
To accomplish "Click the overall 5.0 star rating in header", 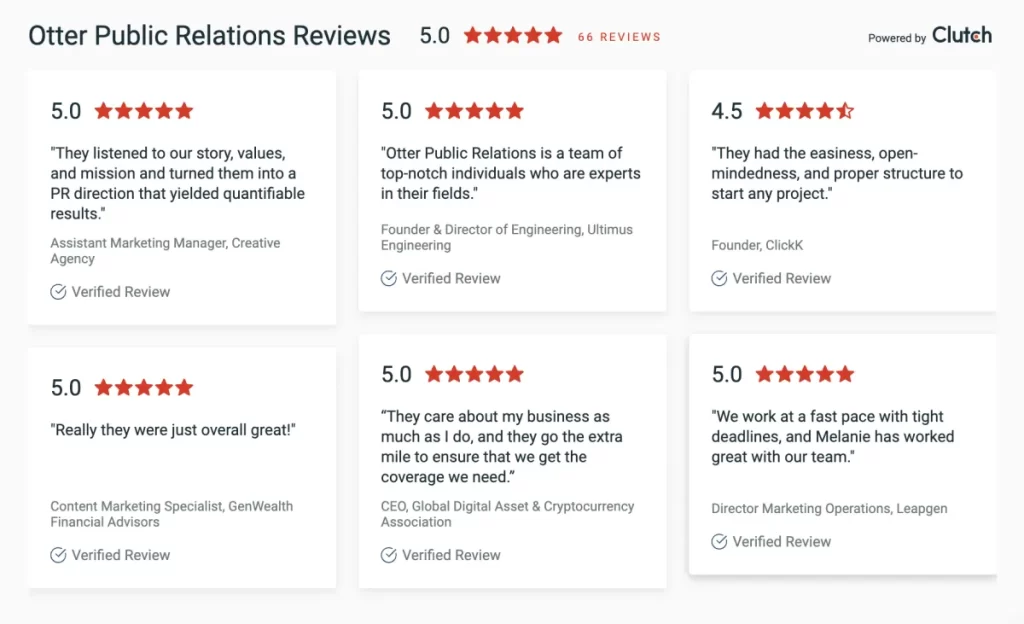I will coord(513,36).
